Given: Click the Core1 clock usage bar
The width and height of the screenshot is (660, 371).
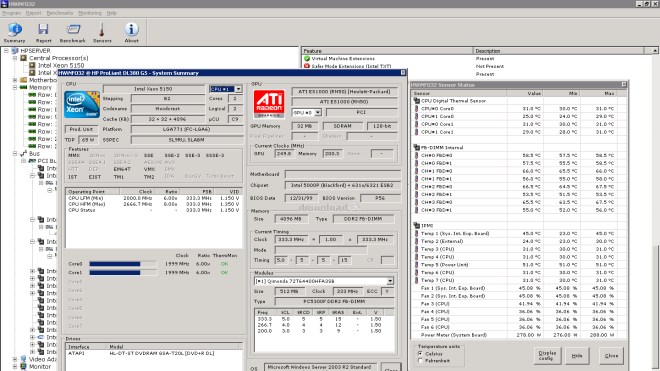Looking at the screenshot, I should click(x=122, y=273).
